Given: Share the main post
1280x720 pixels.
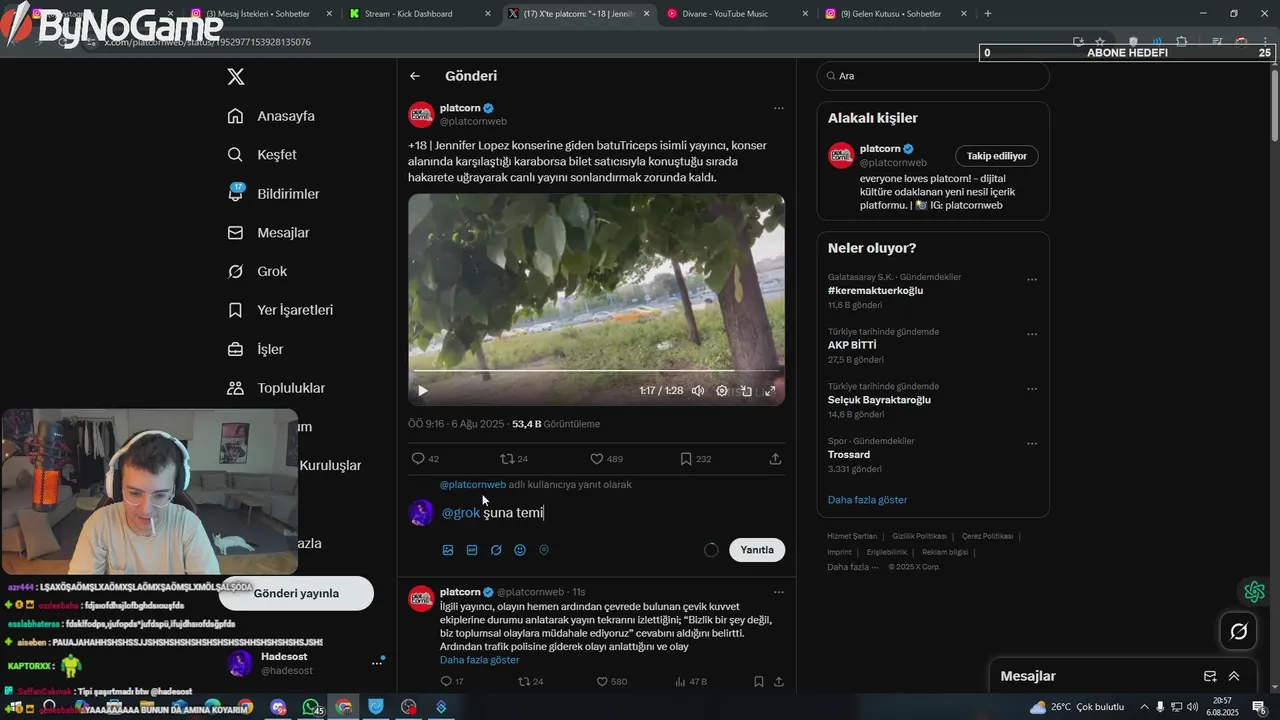Looking at the screenshot, I should point(775,459).
